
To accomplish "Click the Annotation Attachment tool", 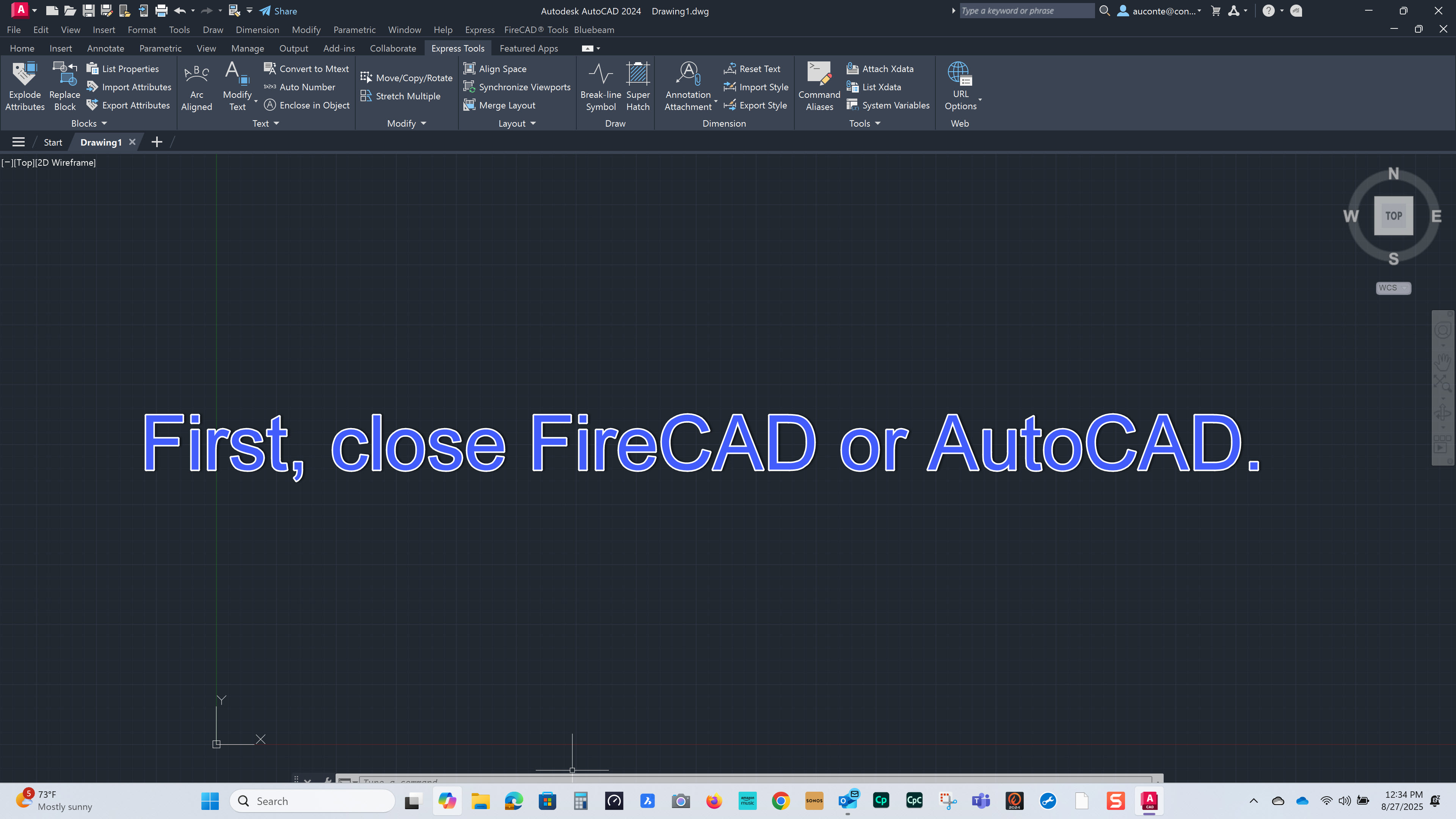I will click(687, 86).
